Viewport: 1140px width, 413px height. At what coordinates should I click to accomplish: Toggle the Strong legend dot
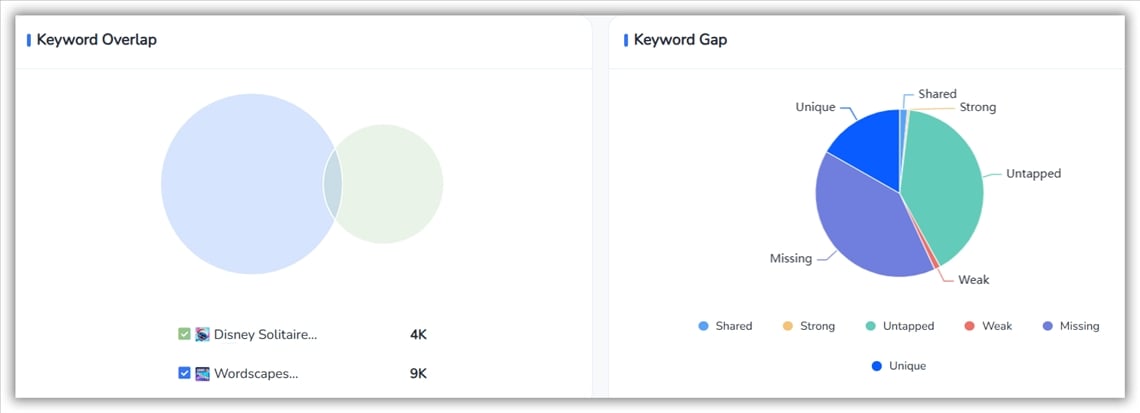pos(788,326)
